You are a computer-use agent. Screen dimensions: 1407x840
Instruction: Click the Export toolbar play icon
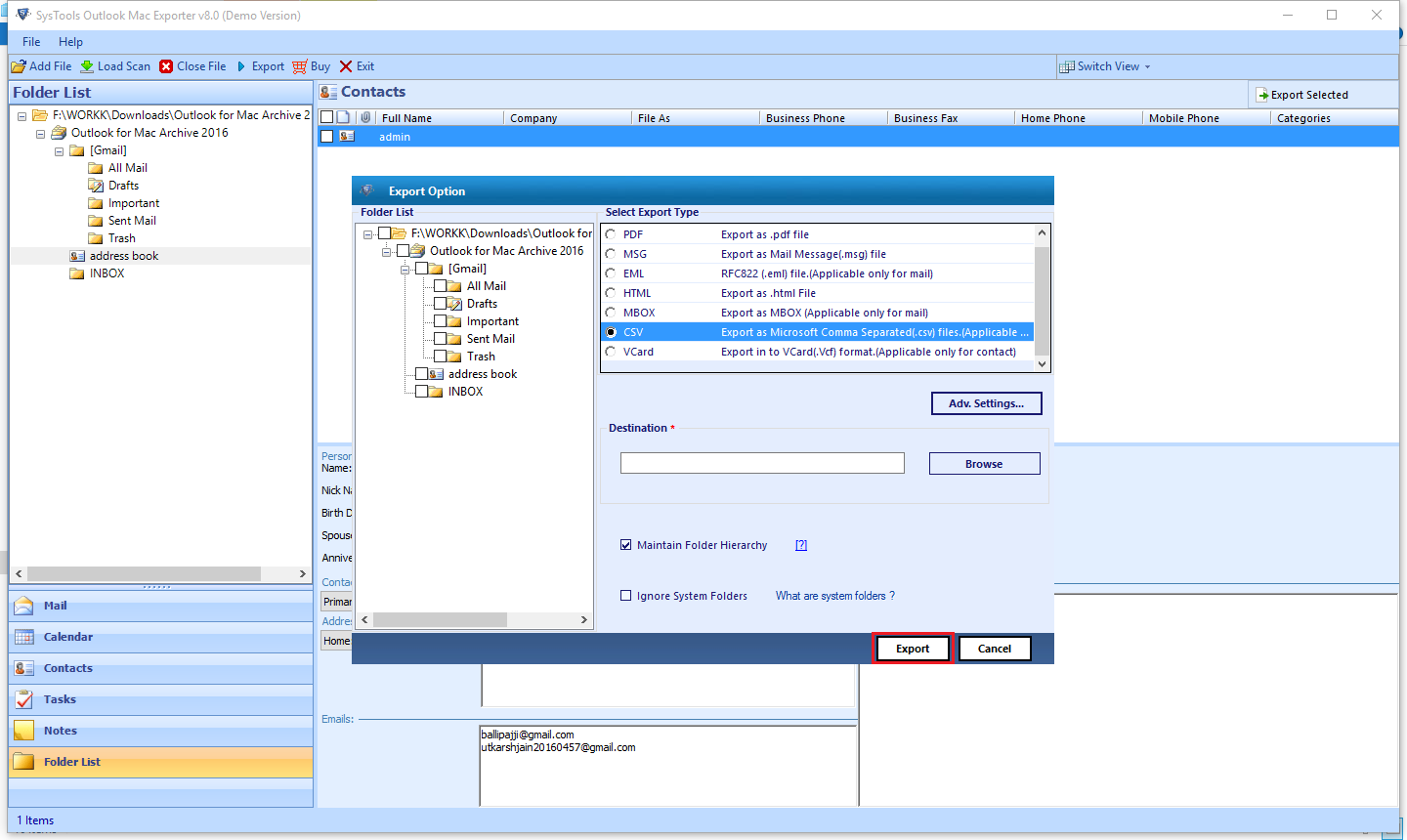tap(241, 66)
